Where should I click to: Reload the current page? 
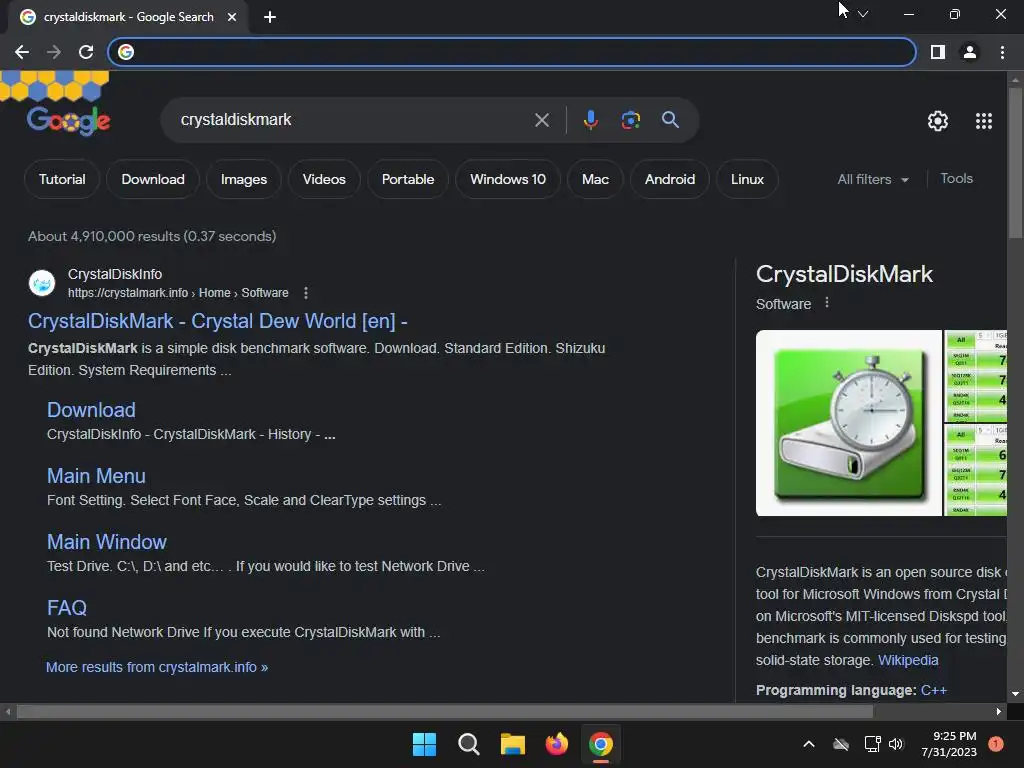point(86,52)
